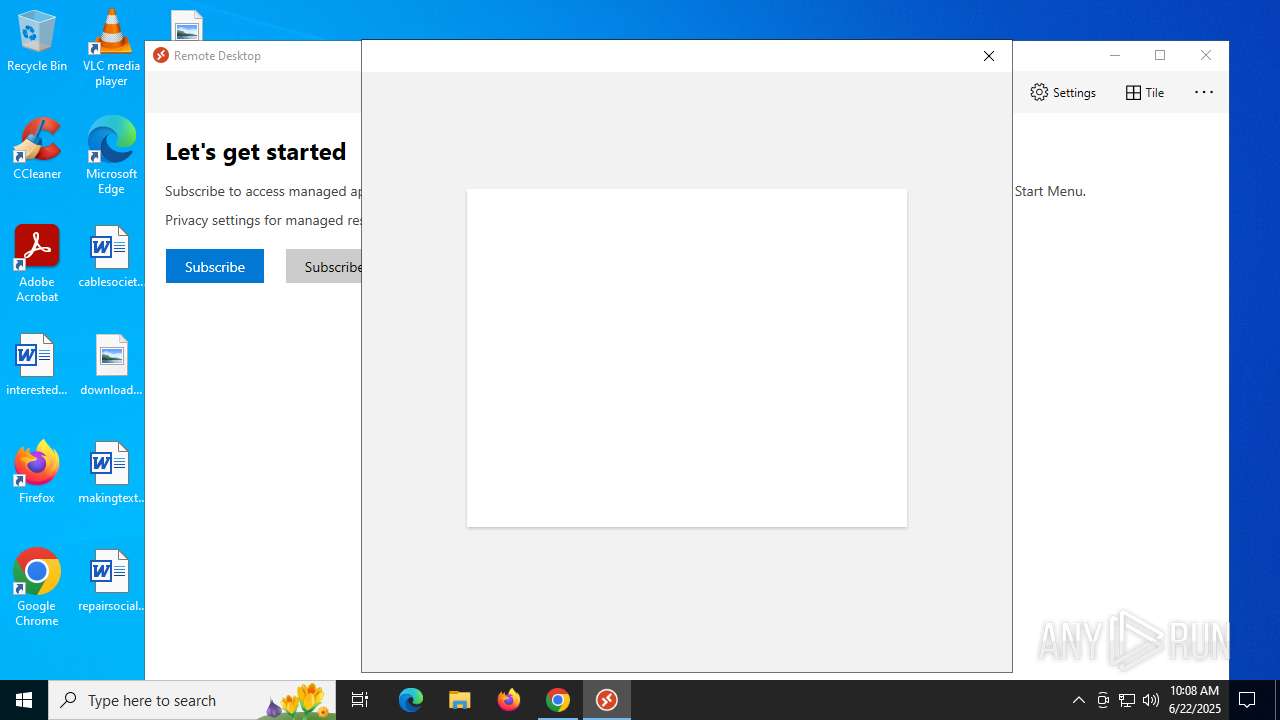
Task: Select the interested Word document
Action: [x=37, y=365]
